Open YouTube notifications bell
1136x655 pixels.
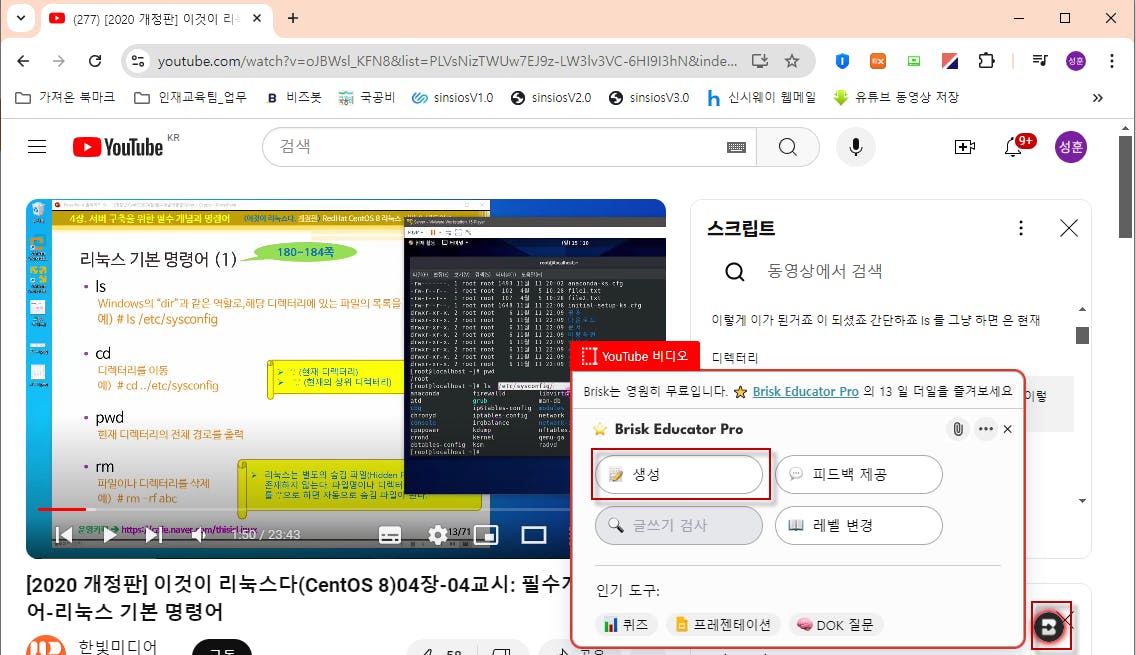point(1014,147)
